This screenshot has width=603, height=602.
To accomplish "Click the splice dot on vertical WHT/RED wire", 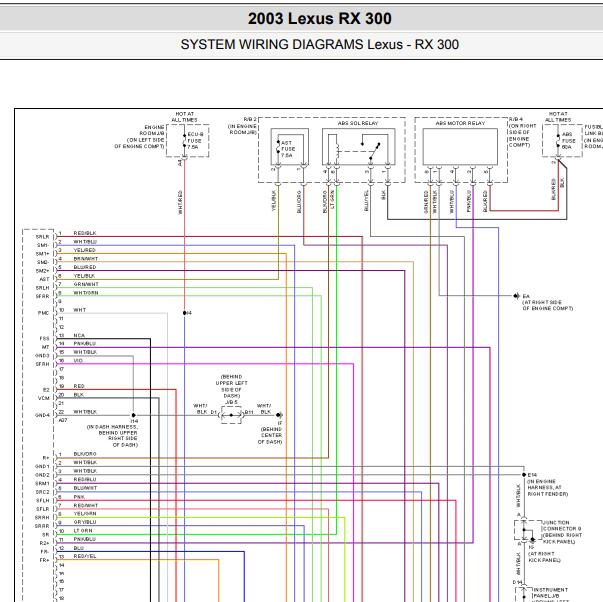I will point(185,313).
